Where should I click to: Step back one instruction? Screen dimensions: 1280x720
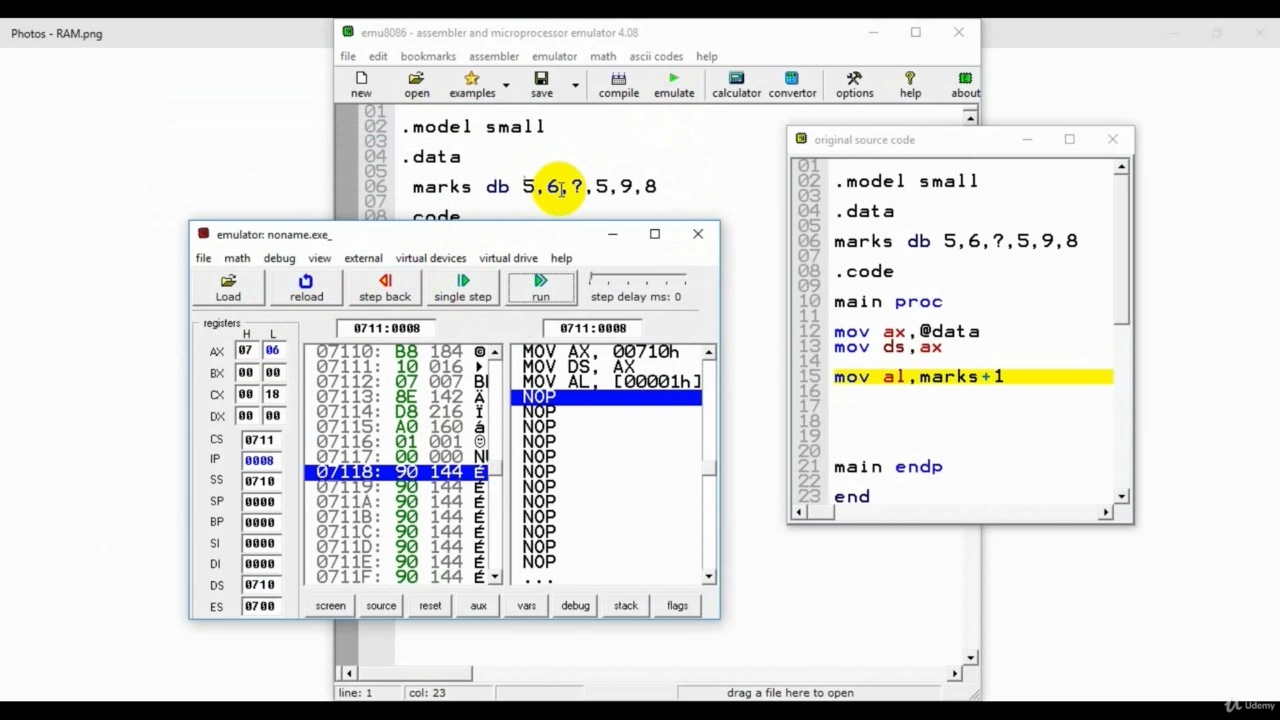tap(384, 287)
